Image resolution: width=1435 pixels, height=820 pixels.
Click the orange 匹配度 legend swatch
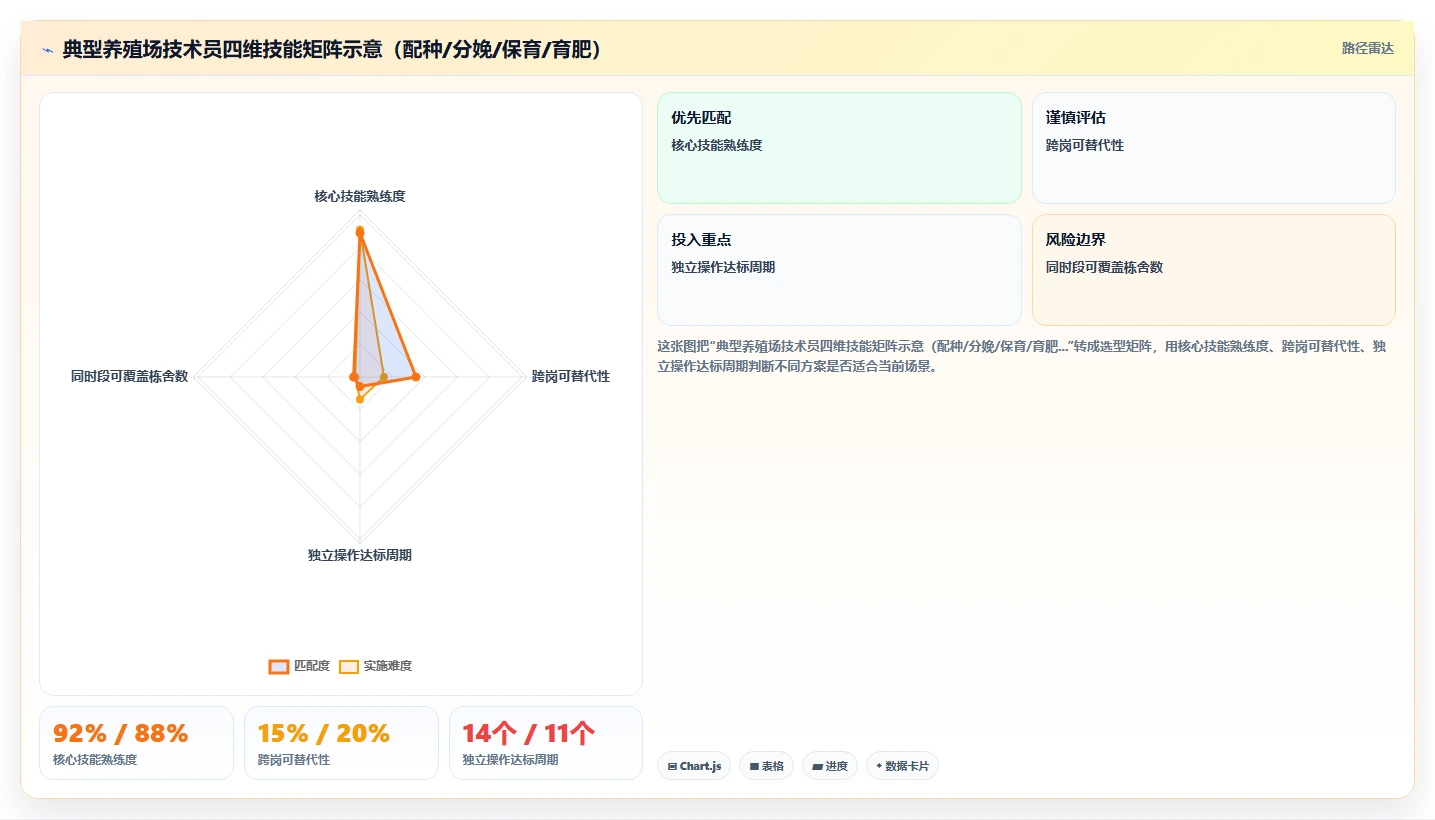pos(279,667)
